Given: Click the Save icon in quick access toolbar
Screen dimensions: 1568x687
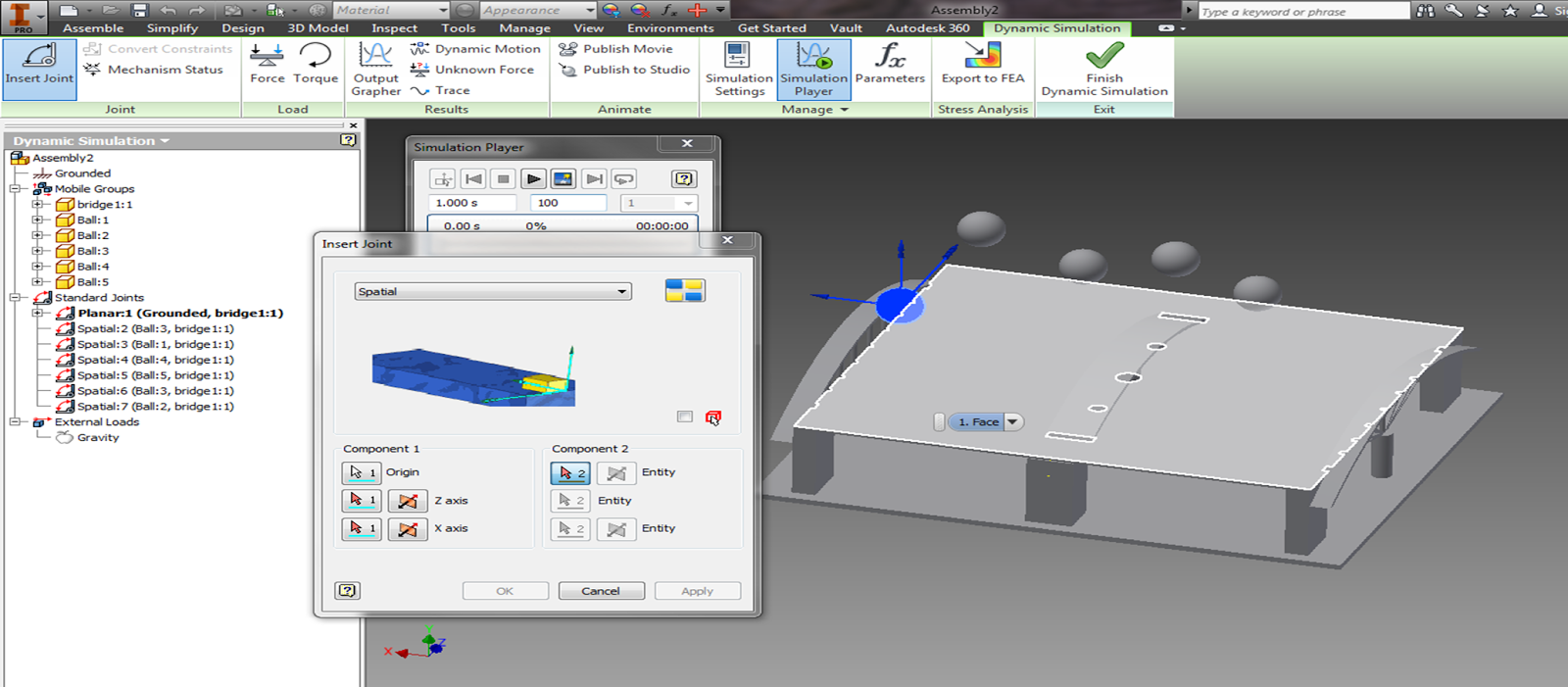Looking at the screenshot, I should click(x=139, y=10).
